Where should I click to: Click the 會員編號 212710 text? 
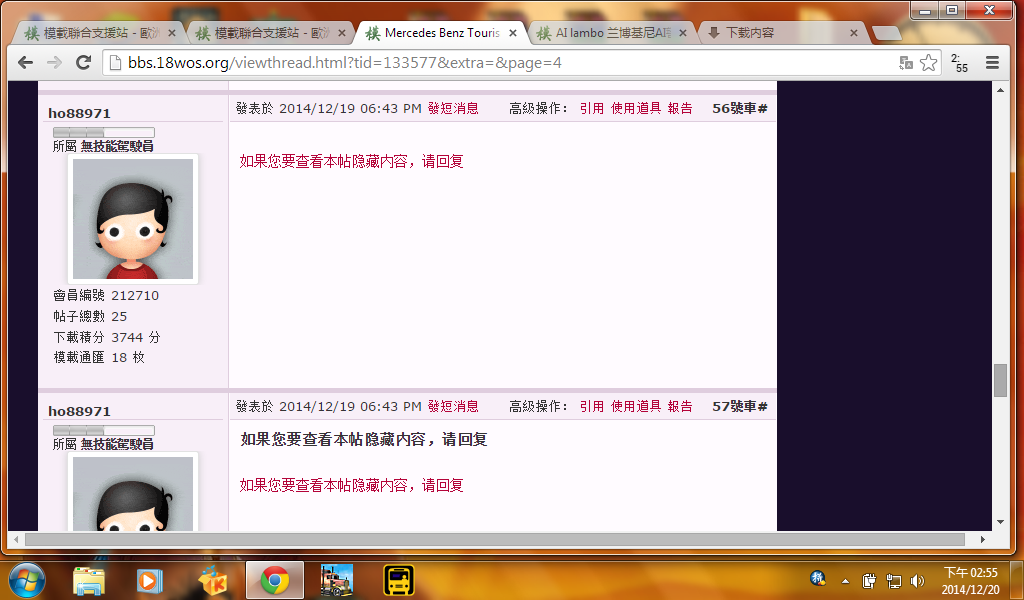106,296
